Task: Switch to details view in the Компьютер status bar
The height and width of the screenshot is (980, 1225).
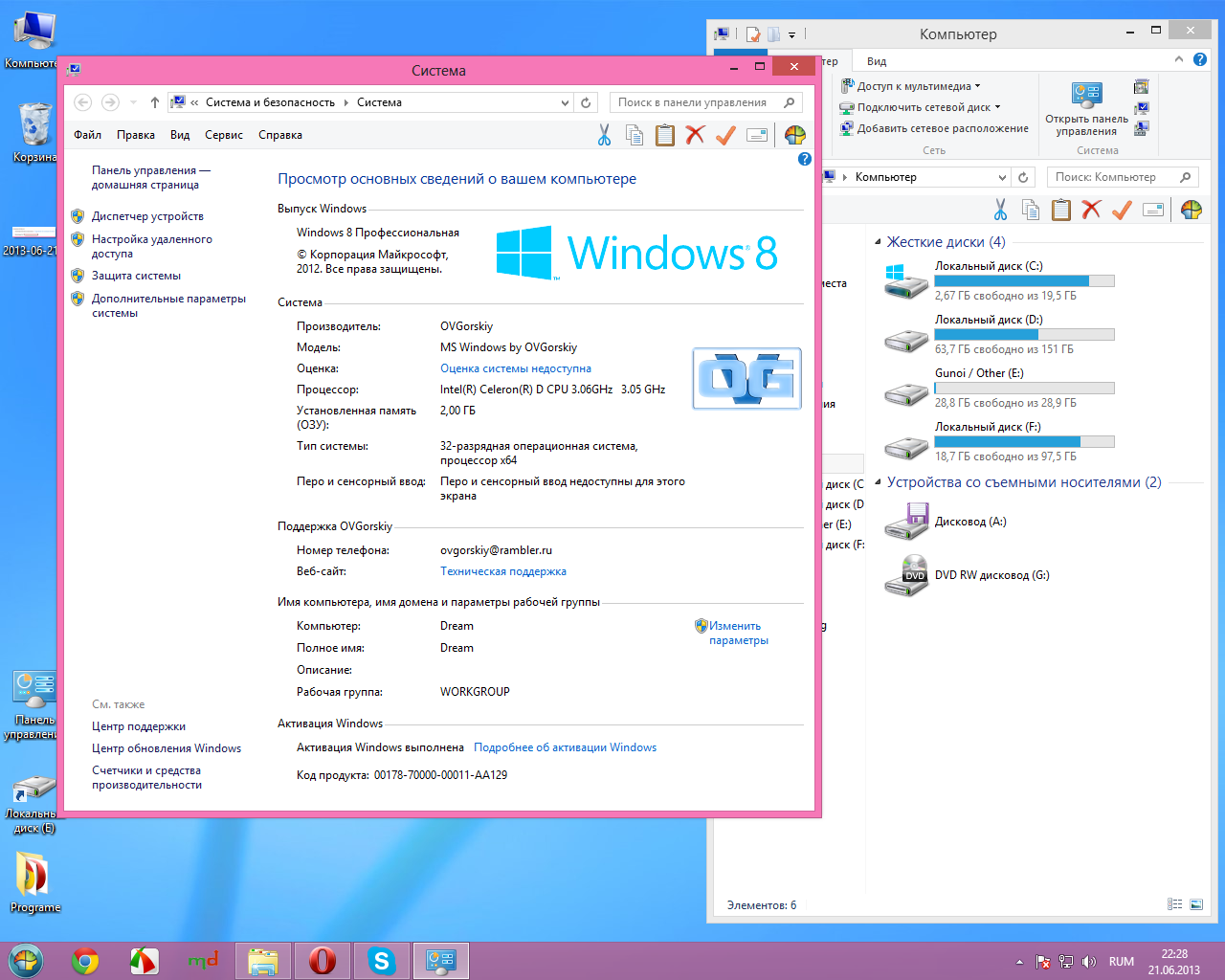Action: pyautogui.click(x=1174, y=904)
